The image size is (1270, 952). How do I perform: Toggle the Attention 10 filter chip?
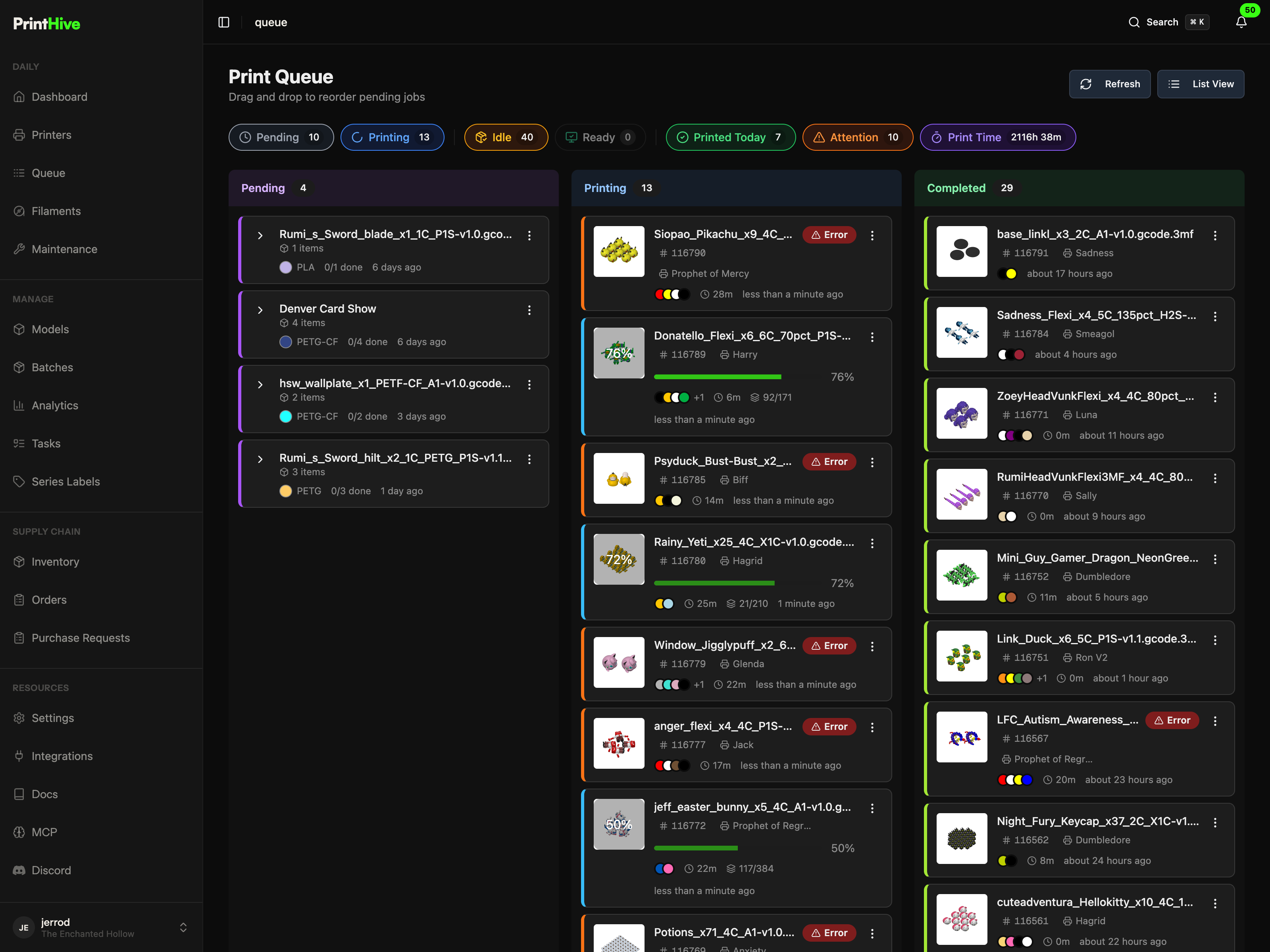(x=857, y=137)
